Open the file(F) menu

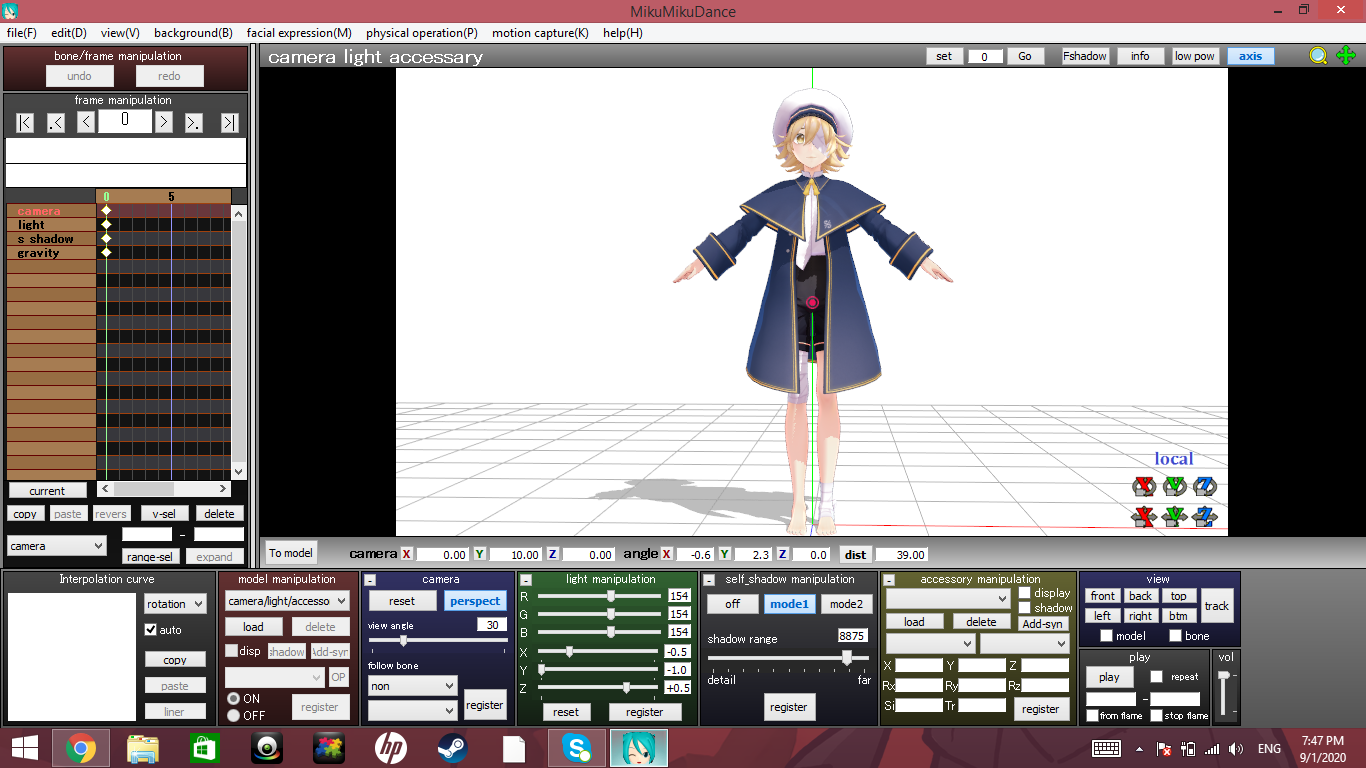[x=21, y=33]
